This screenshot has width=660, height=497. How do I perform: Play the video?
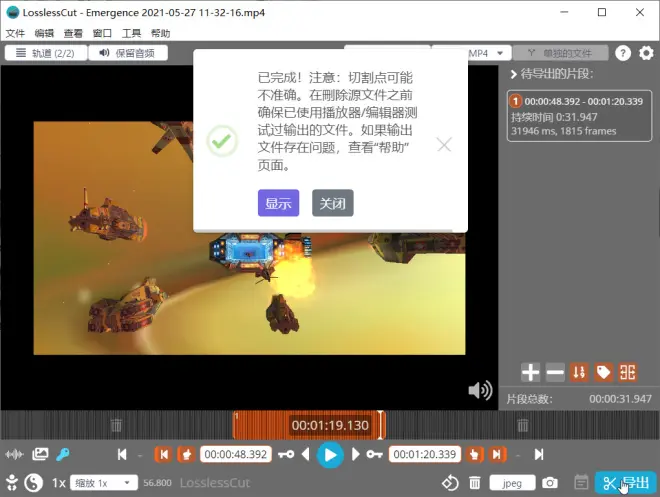pos(330,455)
